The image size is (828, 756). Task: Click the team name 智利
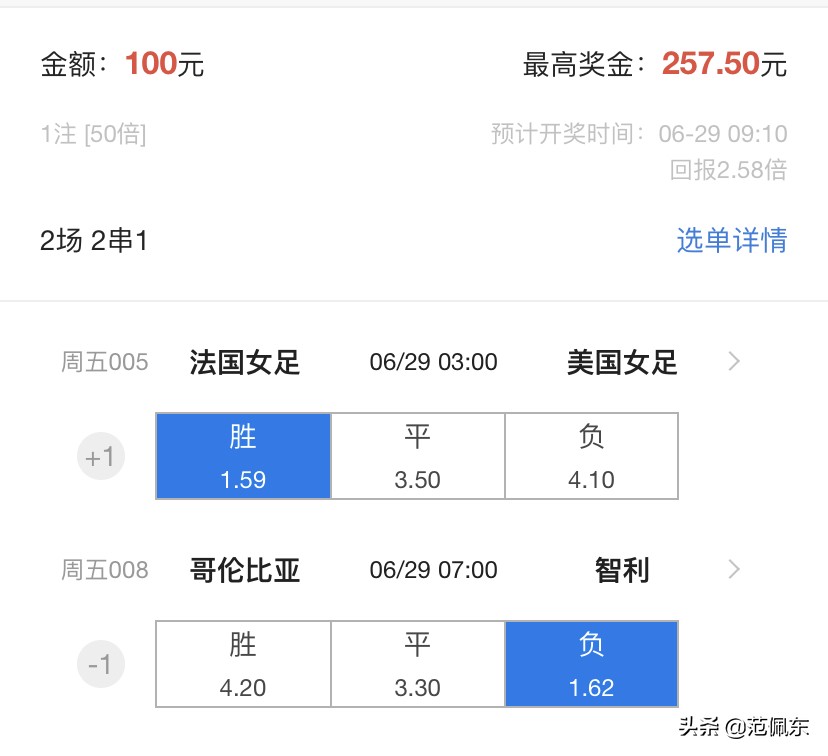pyautogui.click(x=621, y=570)
